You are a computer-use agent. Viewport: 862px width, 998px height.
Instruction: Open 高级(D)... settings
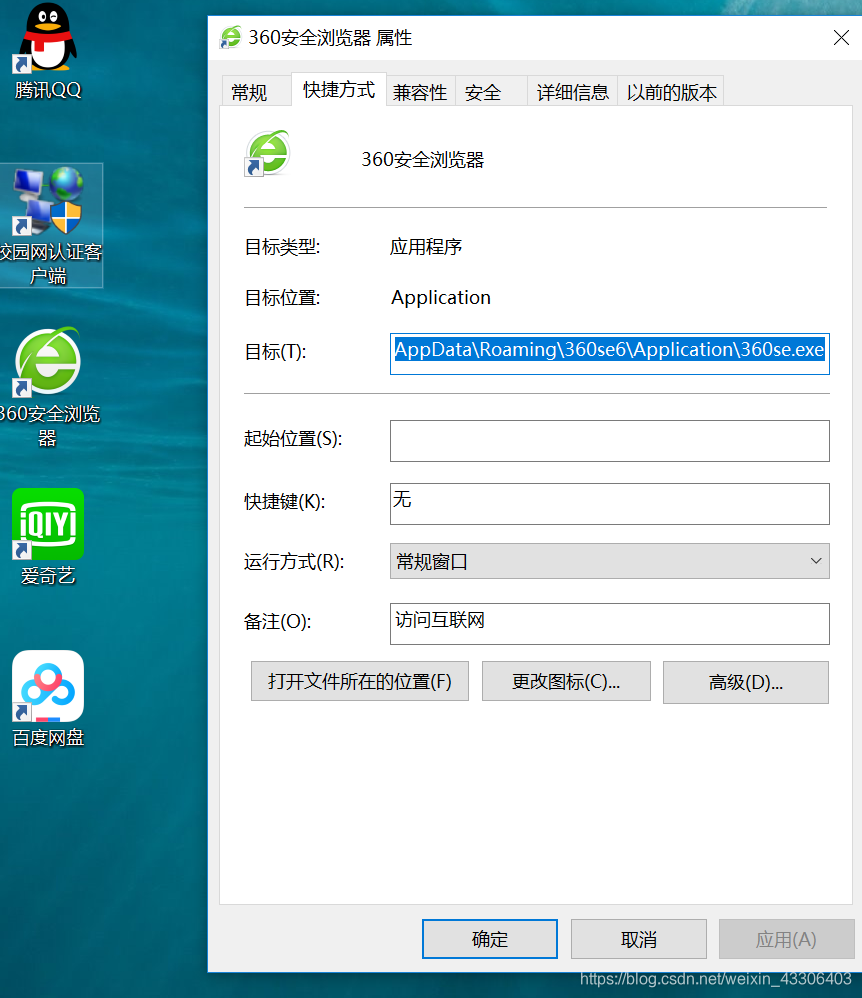coord(745,682)
